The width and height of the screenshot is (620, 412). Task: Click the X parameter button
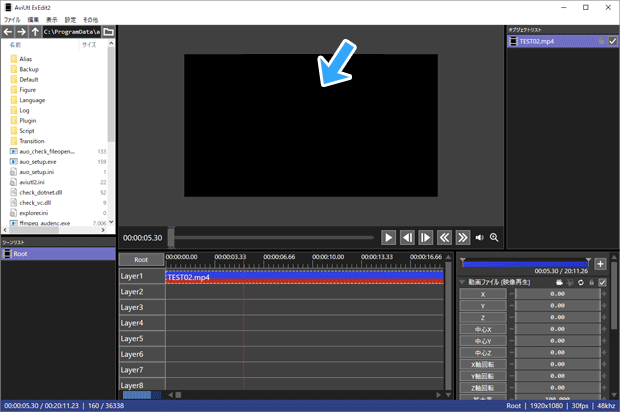[483, 295]
